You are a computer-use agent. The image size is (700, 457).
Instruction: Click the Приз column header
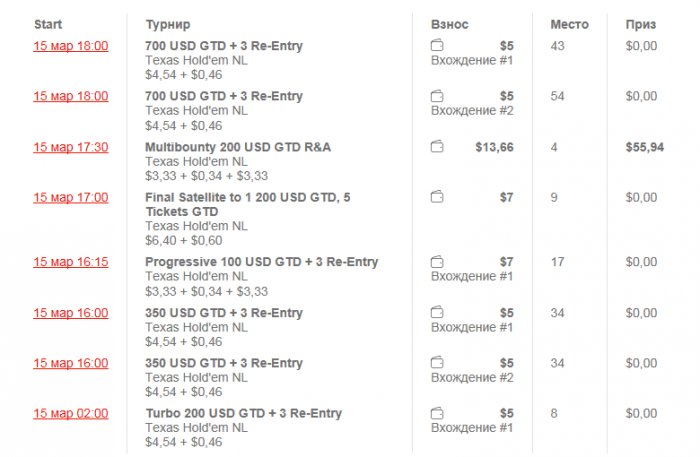tap(640, 23)
